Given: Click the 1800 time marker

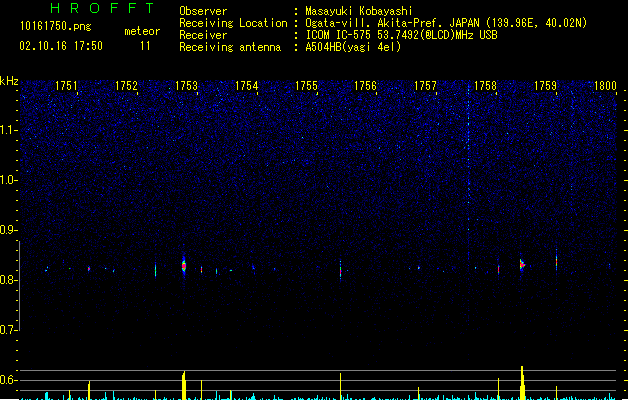Looking at the screenshot, I should [605, 86].
